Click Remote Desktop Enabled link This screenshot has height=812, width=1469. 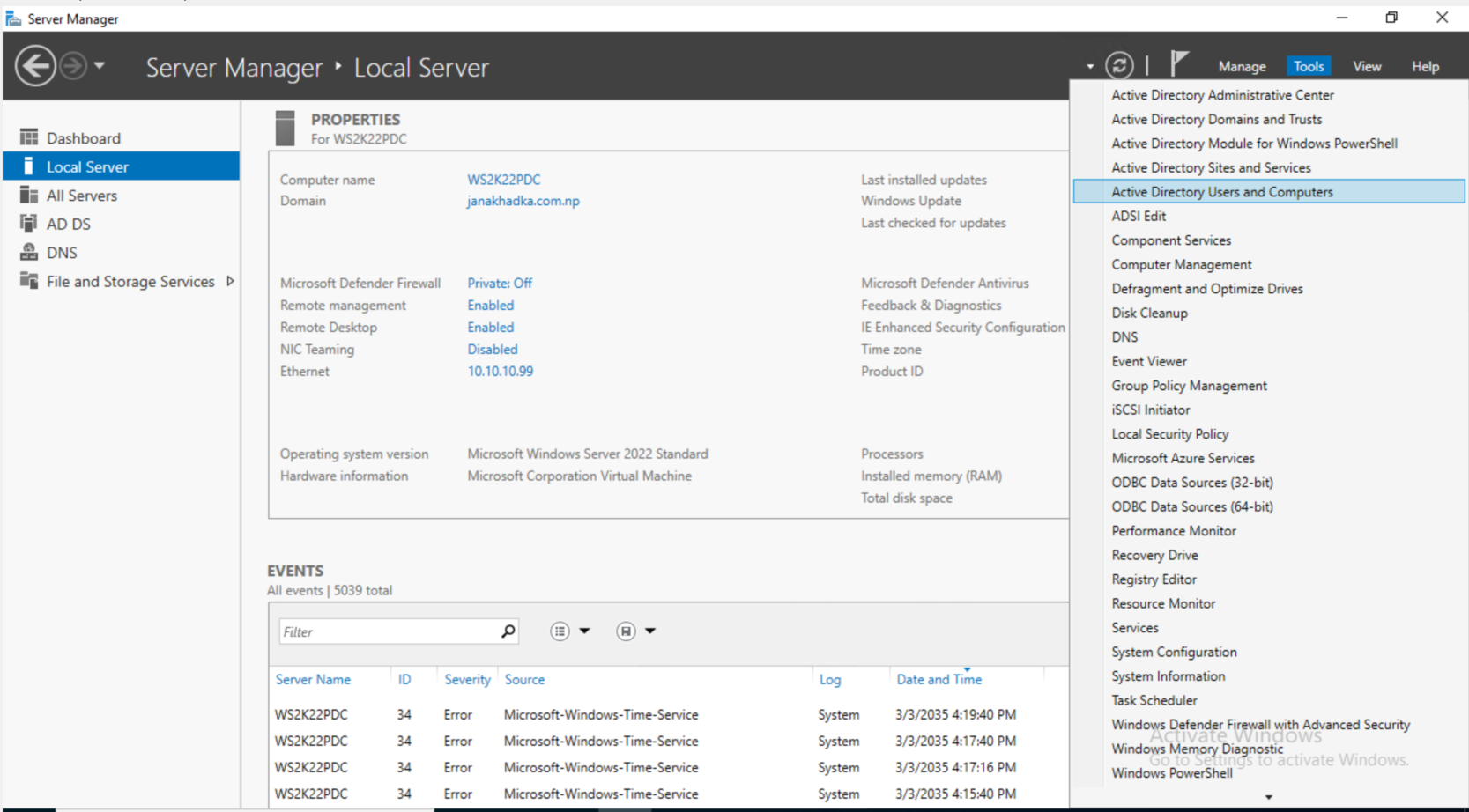coord(491,328)
